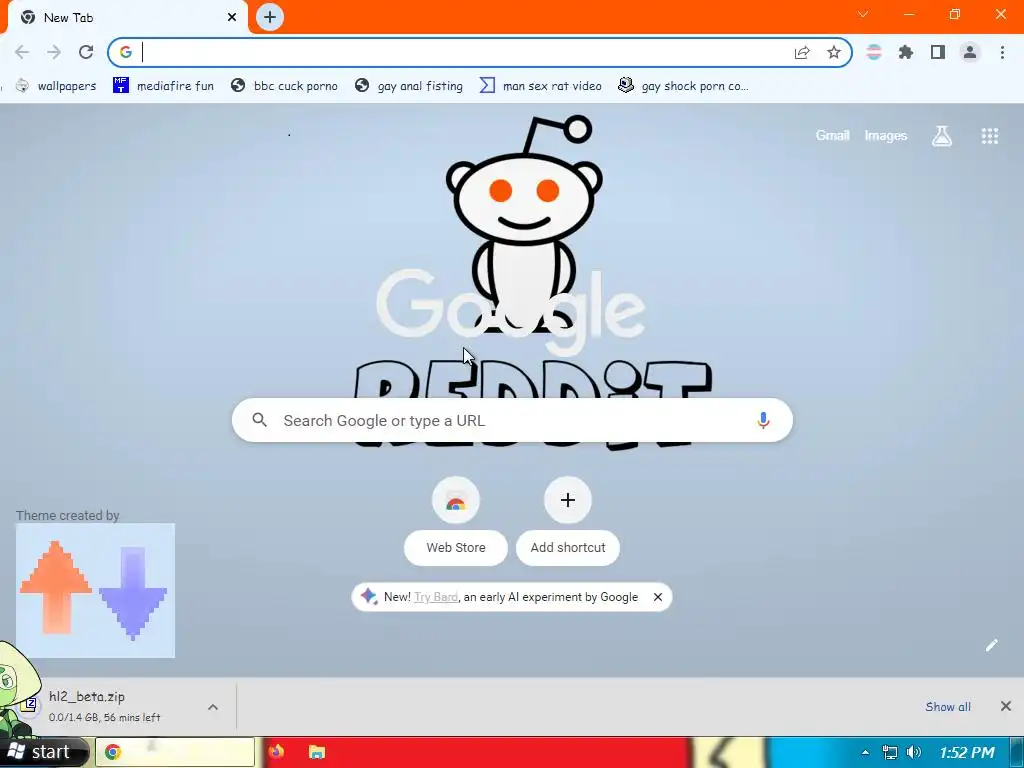Select the Chrome taskbar button
The image size is (1024, 768).
[175, 752]
